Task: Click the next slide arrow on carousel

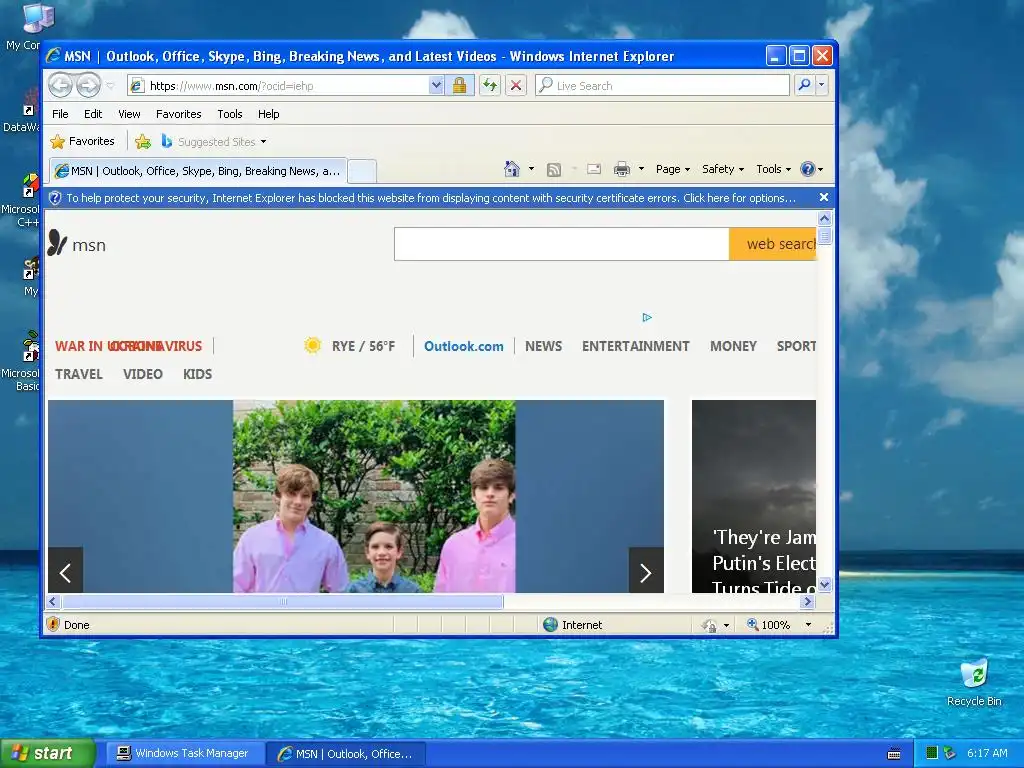Action: pos(646,570)
